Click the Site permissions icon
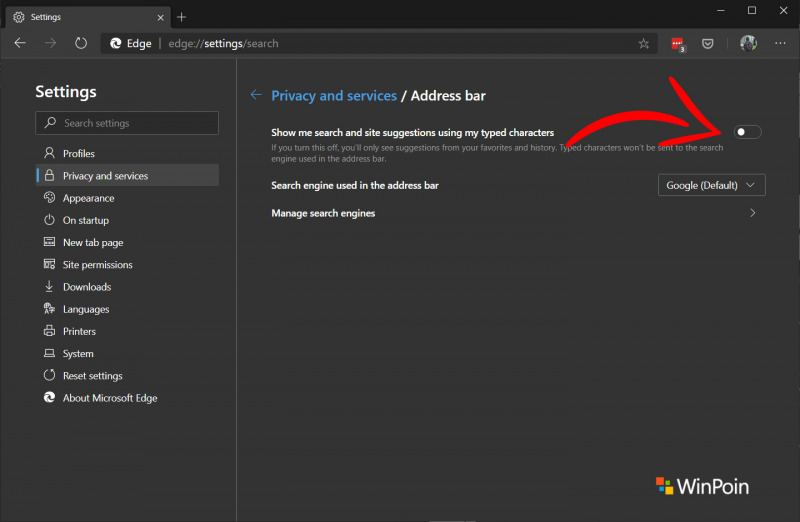This screenshot has height=522, width=800. (49, 264)
